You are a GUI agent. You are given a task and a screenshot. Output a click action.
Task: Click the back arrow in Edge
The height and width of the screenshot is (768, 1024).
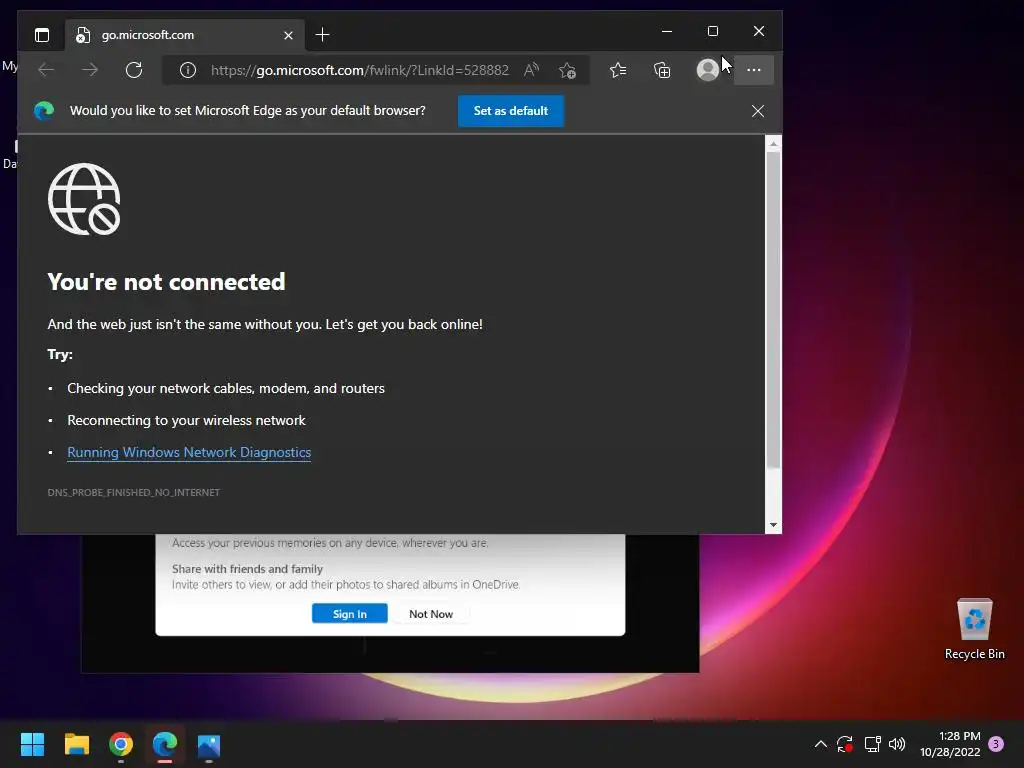[46, 70]
